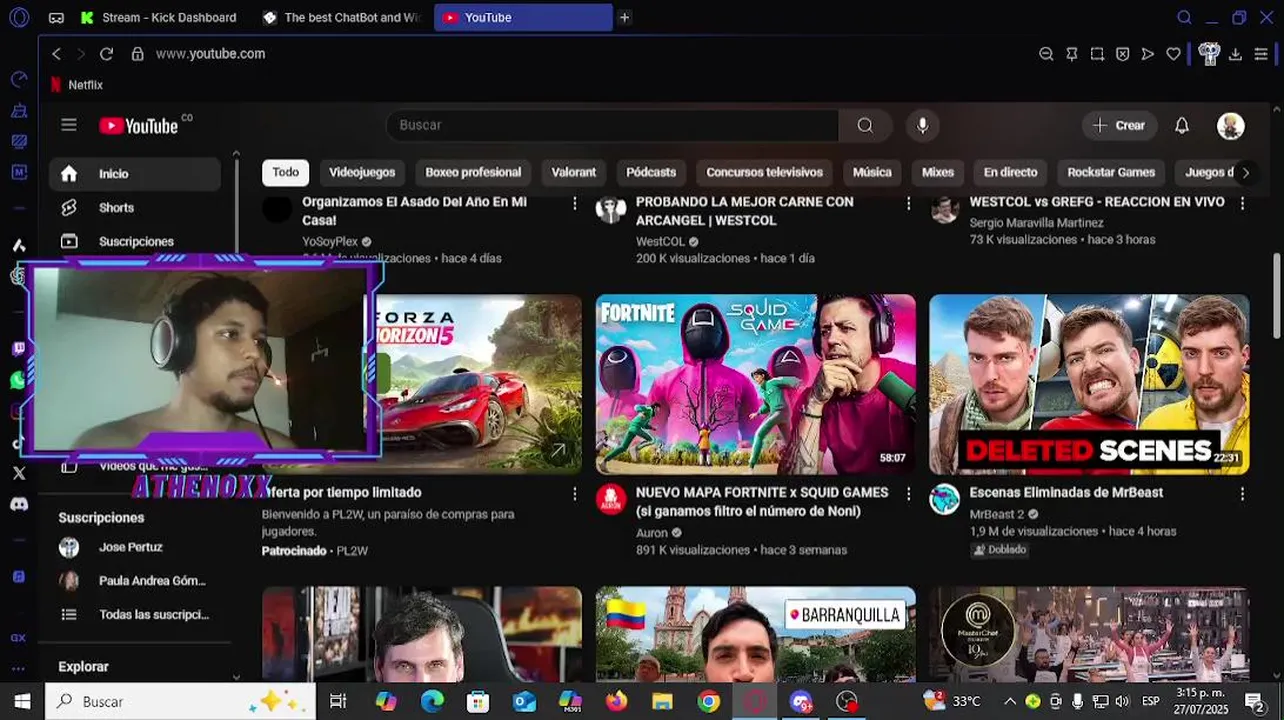Image resolution: width=1284 pixels, height=720 pixels.
Task: Select the En directo filter chip
Action: click(x=1011, y=172)
